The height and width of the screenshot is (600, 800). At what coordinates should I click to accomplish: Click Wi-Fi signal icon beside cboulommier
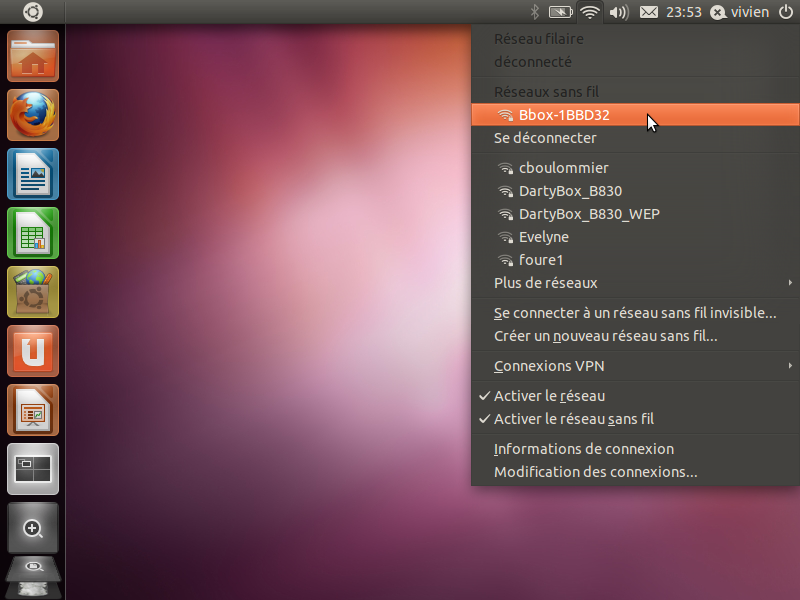coord(506,168)
